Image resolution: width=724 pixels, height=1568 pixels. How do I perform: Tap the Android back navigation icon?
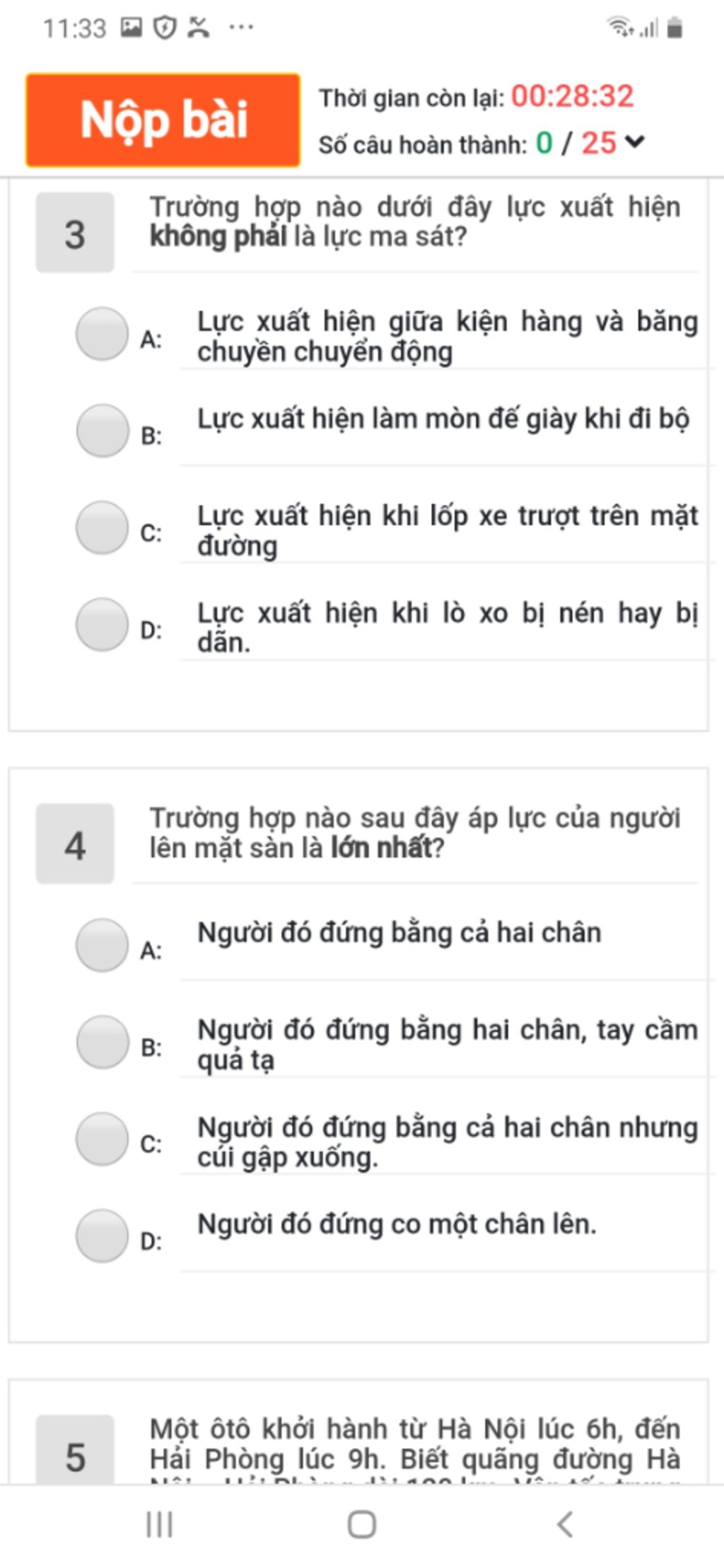click(x=564, y=1524)
